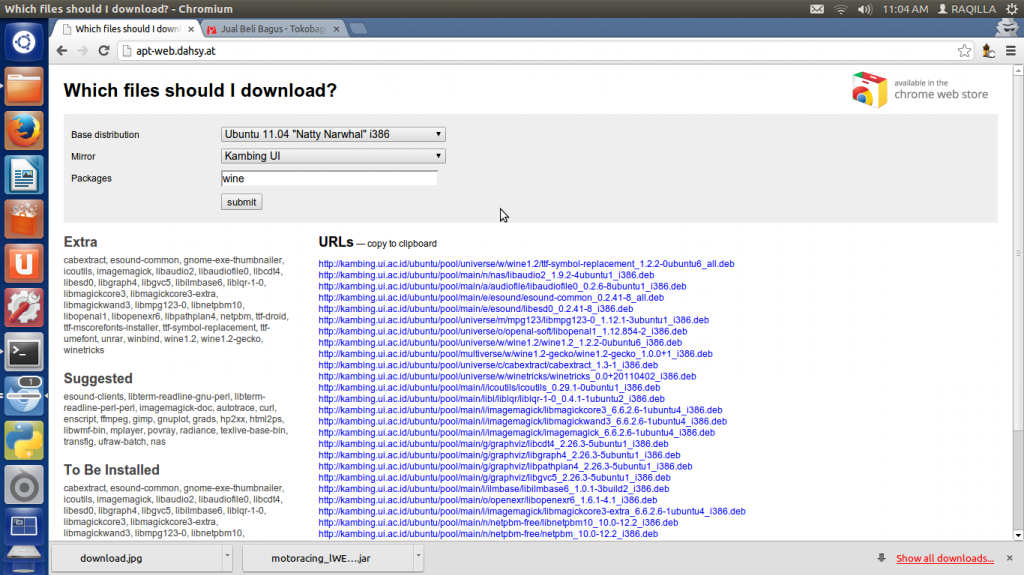Switch to Jual Beli Bagus Tokobagus tab
Screen dimensions: 1024x575
pyautogui.click(x=272, y=29)
